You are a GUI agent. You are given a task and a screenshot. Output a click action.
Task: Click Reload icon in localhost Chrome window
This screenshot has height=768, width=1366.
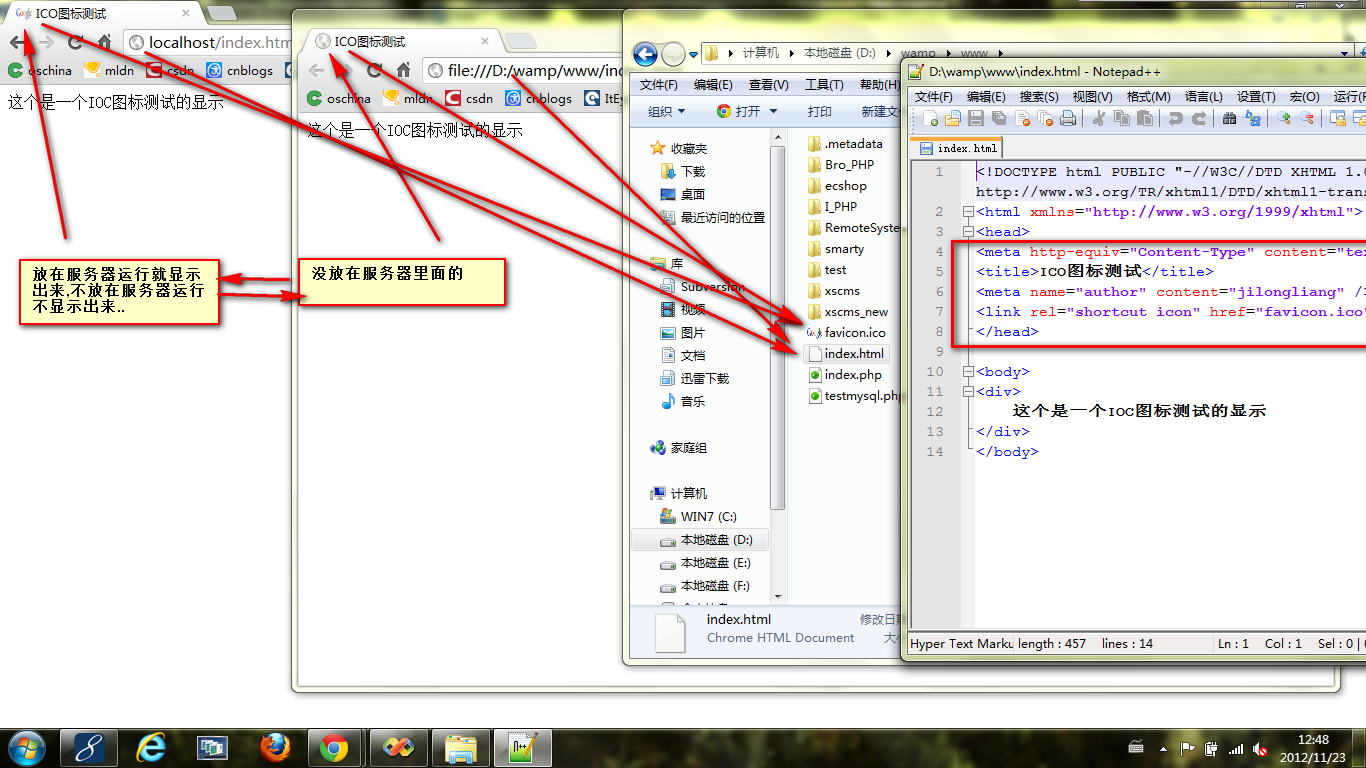pyautogui.click(x=75, y=42)
